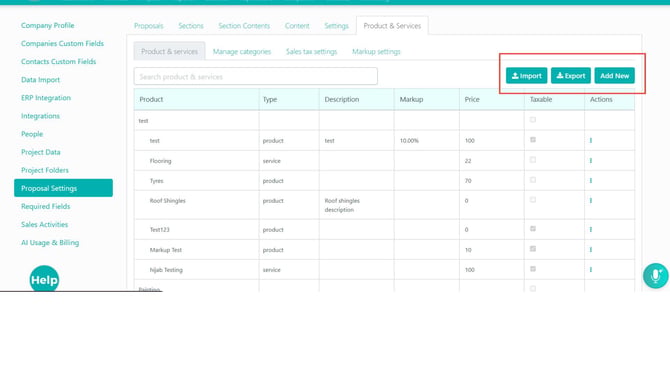This screenshot has height=376, width=670.
Task: Open actions menu for hijab Testing row
Action: point(591,270)
